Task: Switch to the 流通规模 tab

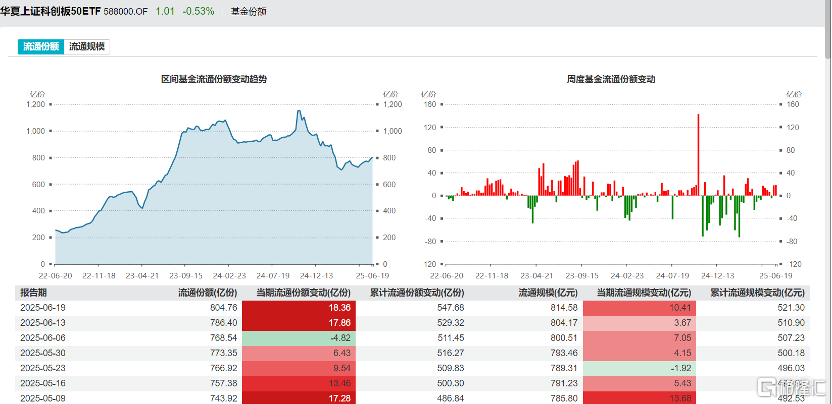Action: [x=87, y=46]
